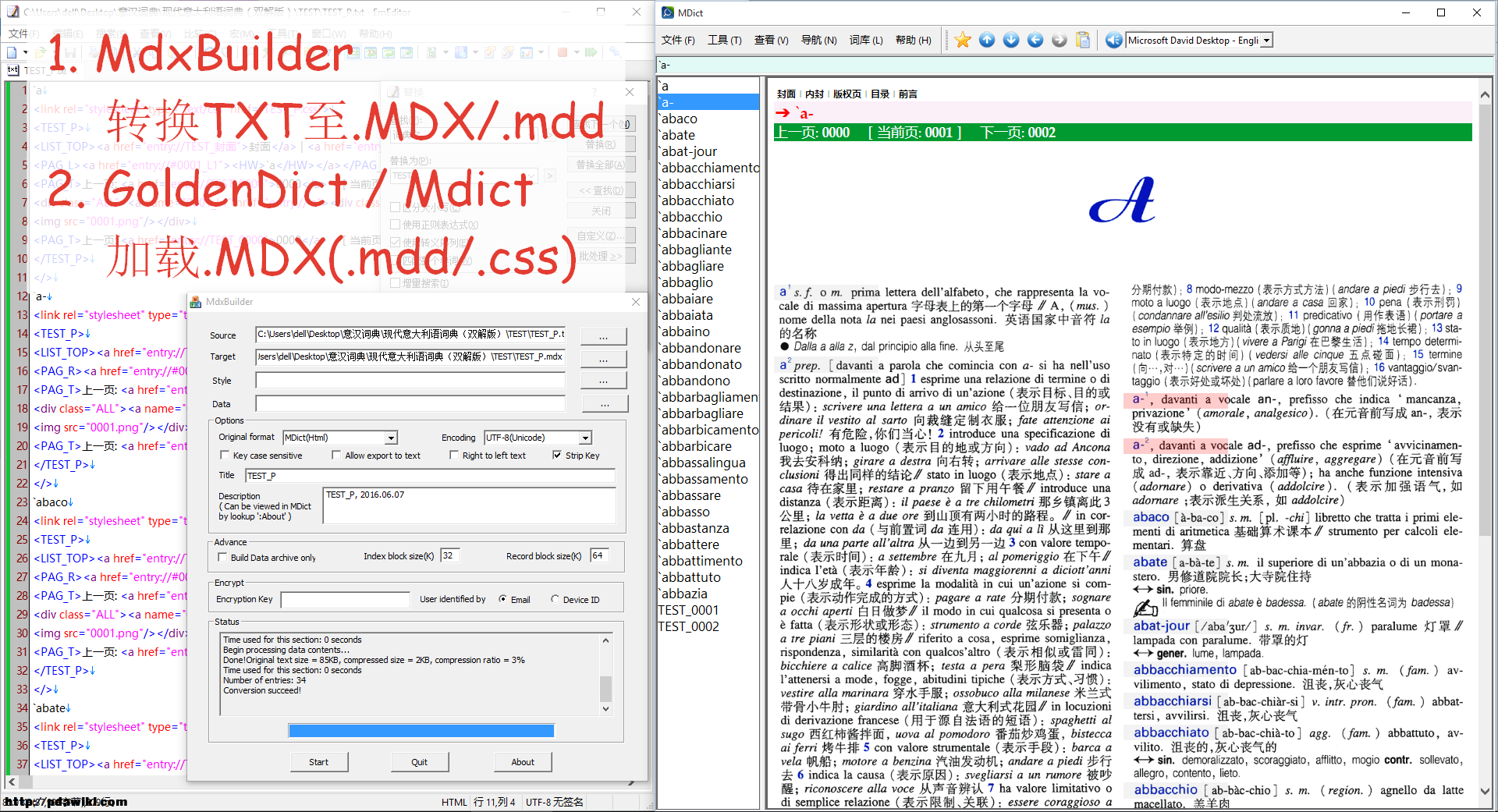Viewport: 1498px width, 812px height.
Task: Open 词库 (L) menu in MDict
Action: click(x=866, y=41)
